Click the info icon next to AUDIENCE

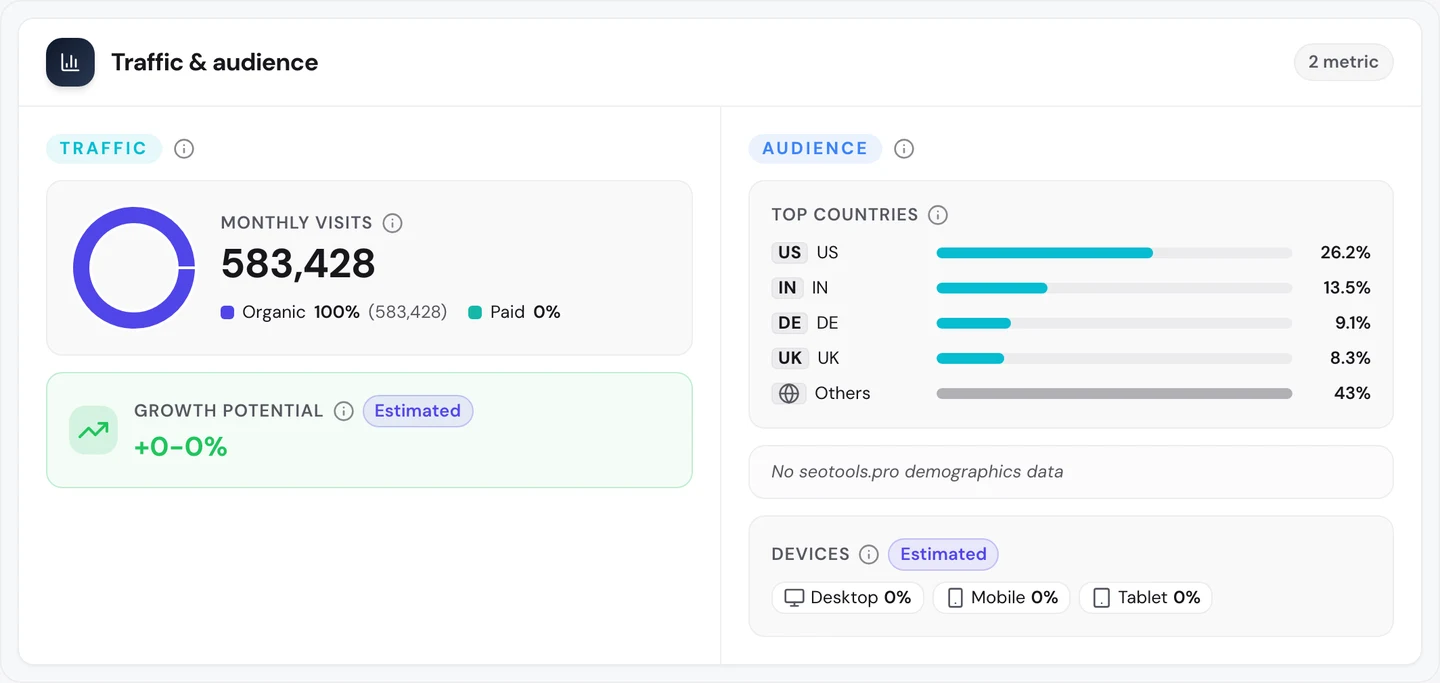[x=904, y=149]
